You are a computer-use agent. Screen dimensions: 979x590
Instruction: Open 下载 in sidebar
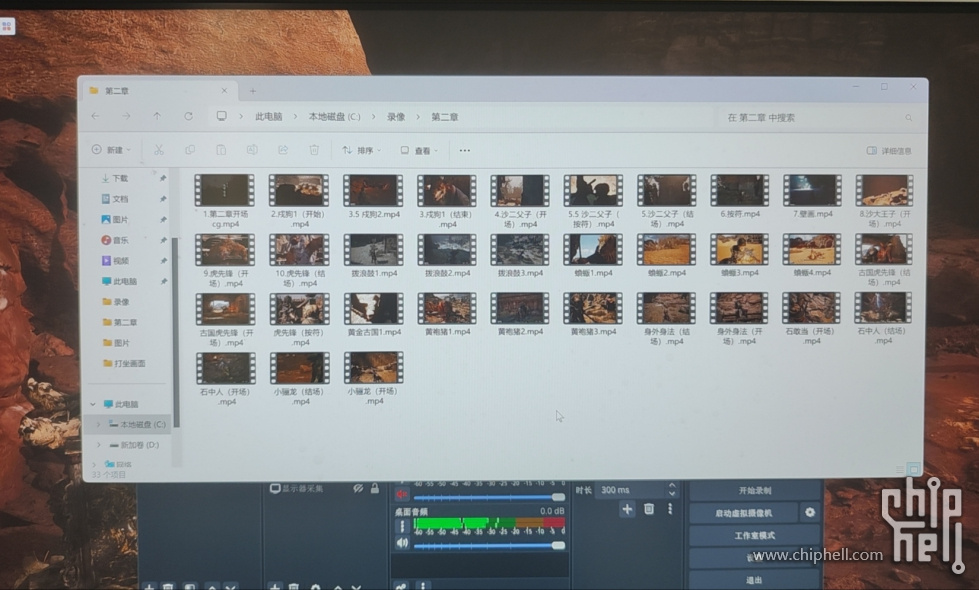(114, 179)
